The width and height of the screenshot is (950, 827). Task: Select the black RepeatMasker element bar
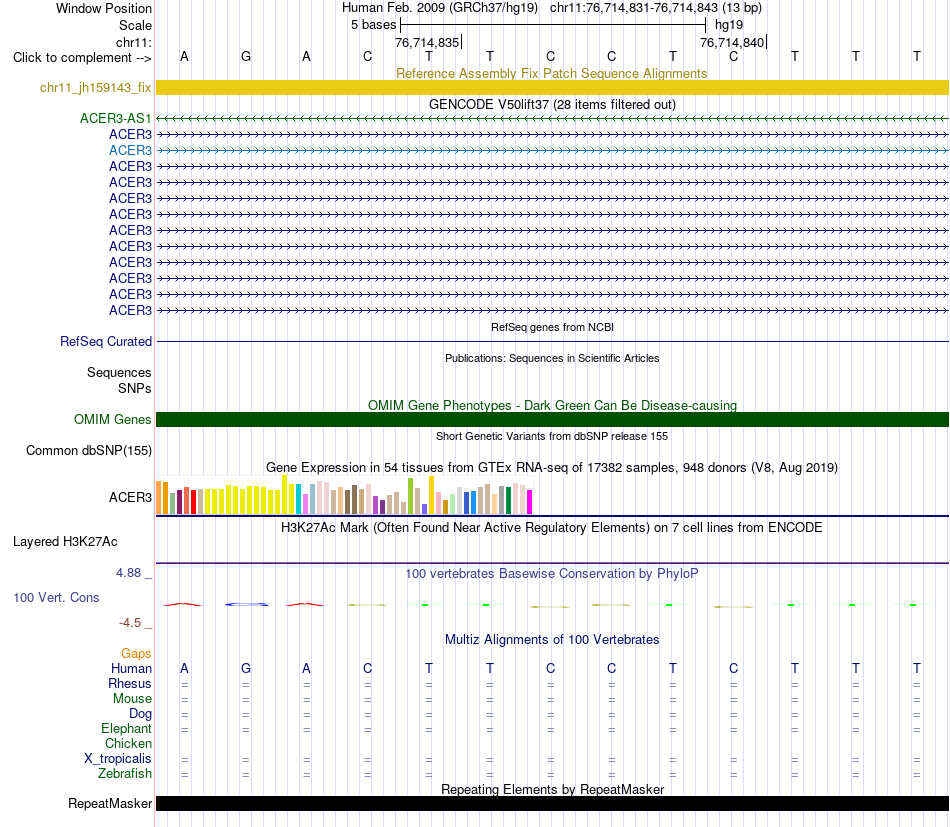click(x=552, y=803)
